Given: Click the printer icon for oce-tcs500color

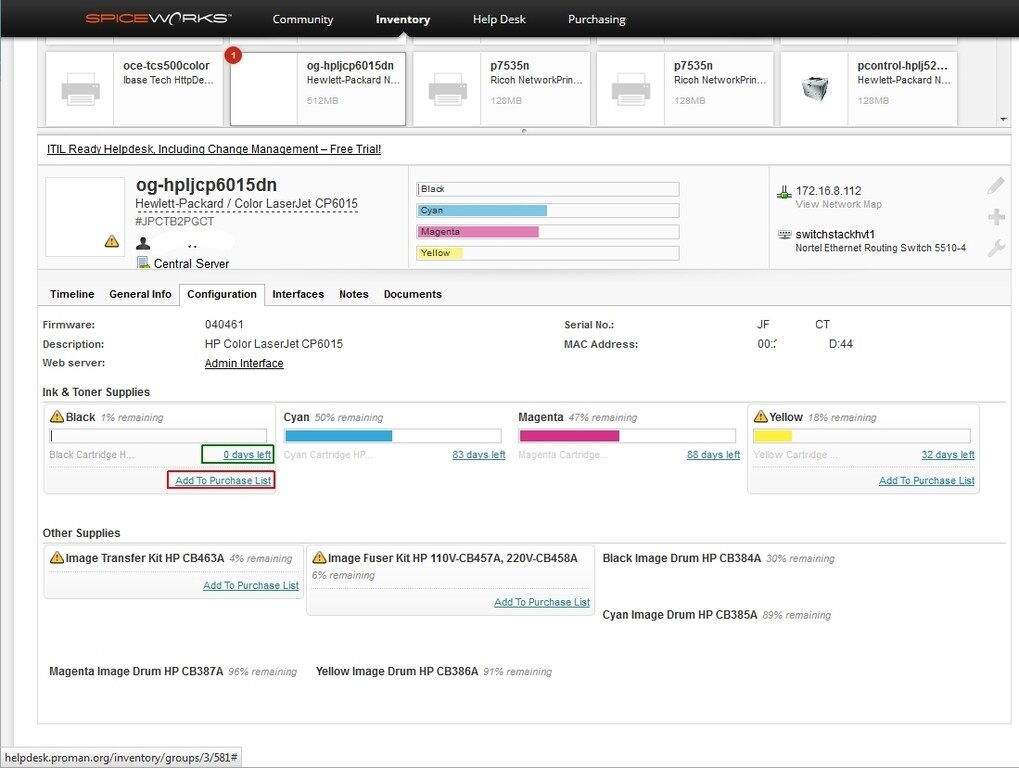Looking at the screenshot, I should tap(80, 88).
